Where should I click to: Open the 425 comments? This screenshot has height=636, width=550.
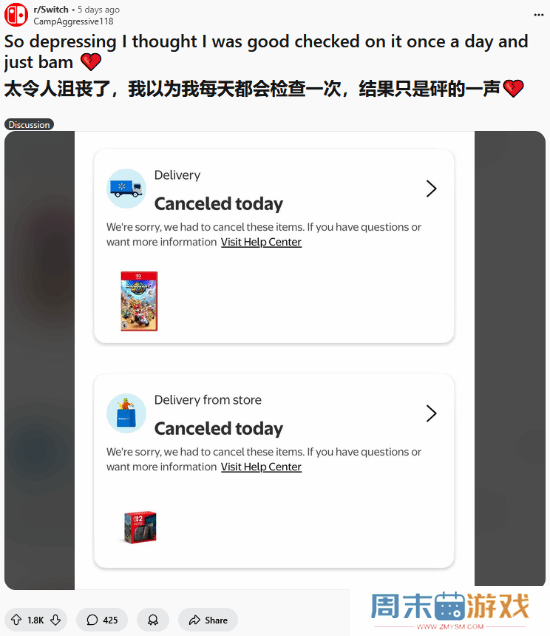click(102, 620)
